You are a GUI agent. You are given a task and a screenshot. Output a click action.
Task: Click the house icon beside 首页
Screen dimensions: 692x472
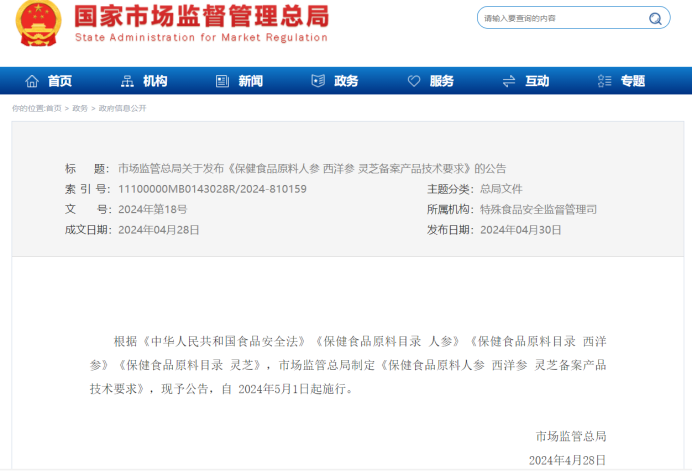coord(32,81)
